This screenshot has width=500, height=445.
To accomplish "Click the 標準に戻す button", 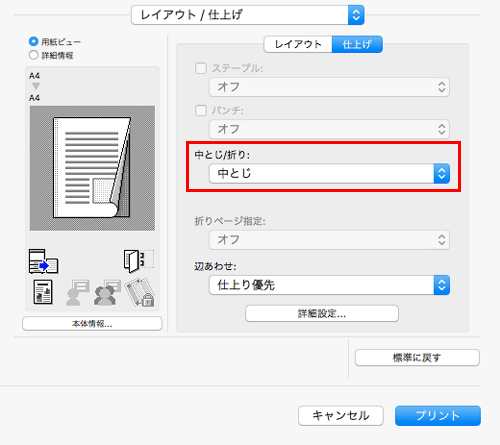I will click(417, 358).
